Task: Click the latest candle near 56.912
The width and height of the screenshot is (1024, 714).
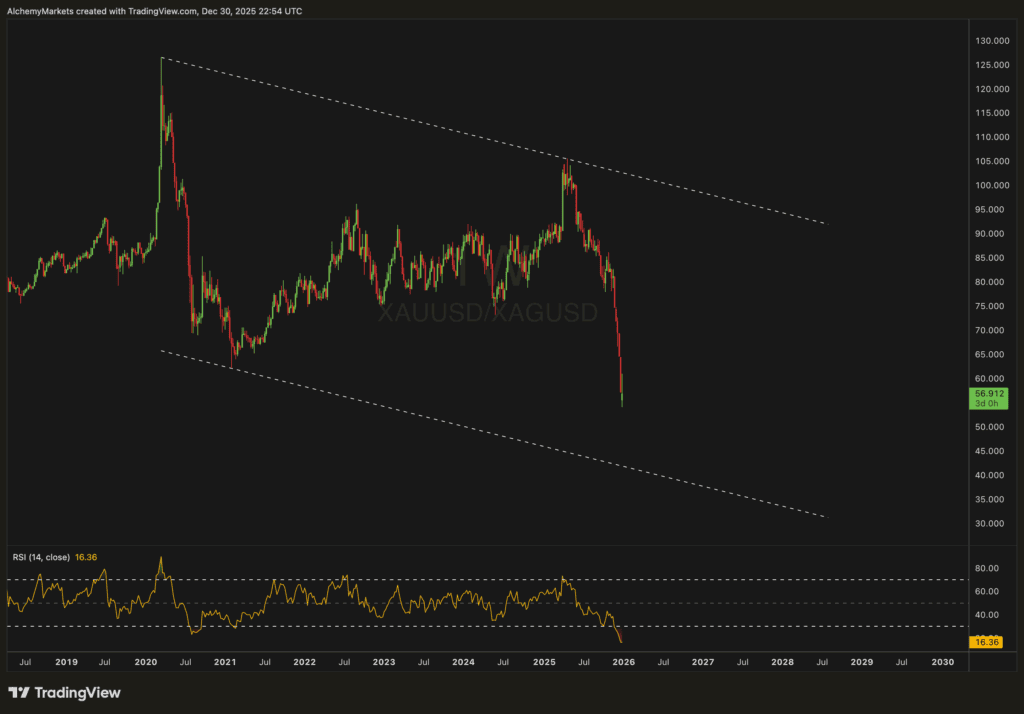Action: coord(622,391)
